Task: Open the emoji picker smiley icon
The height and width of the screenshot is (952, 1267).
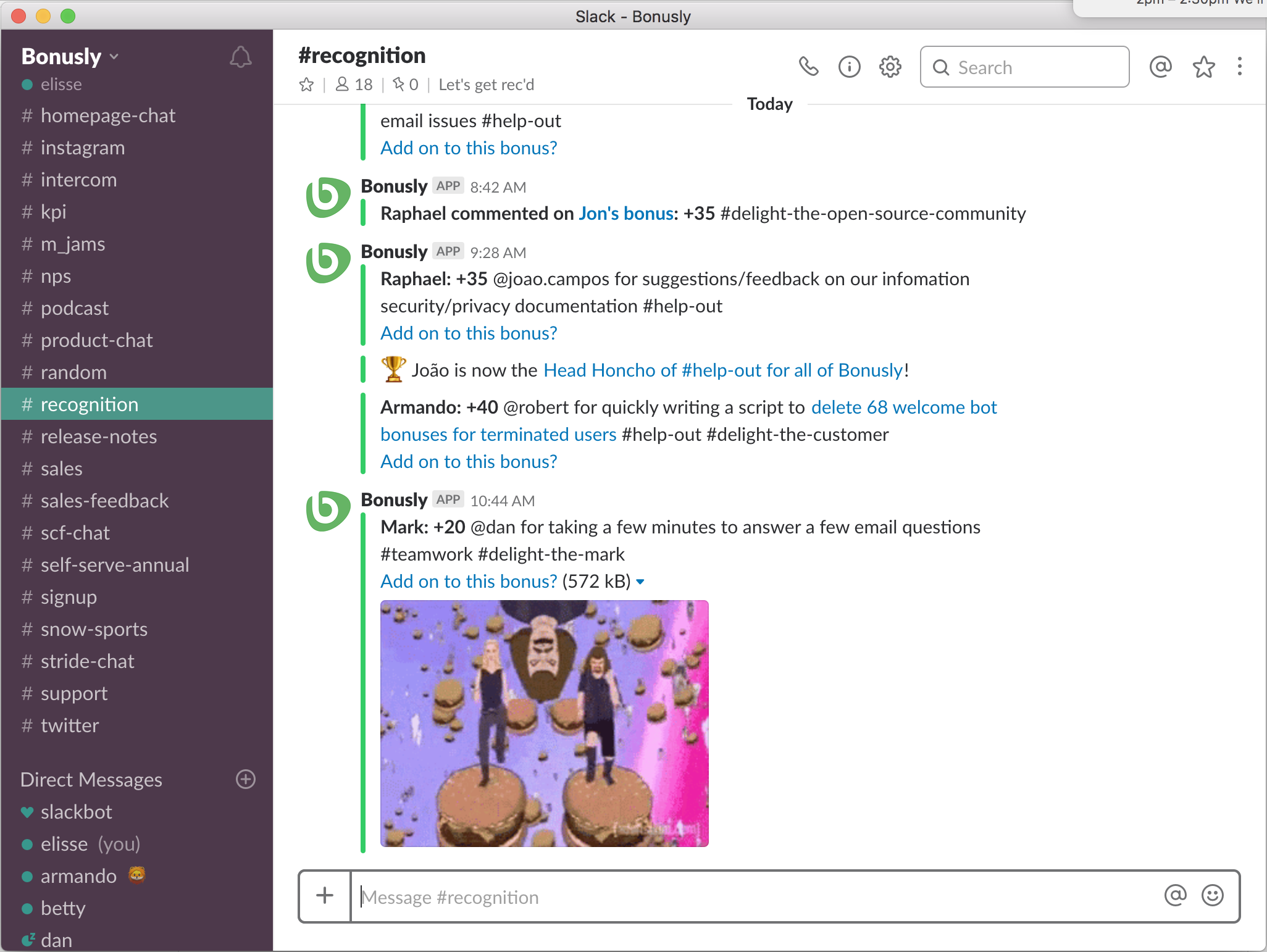Action: (1212, 895)
